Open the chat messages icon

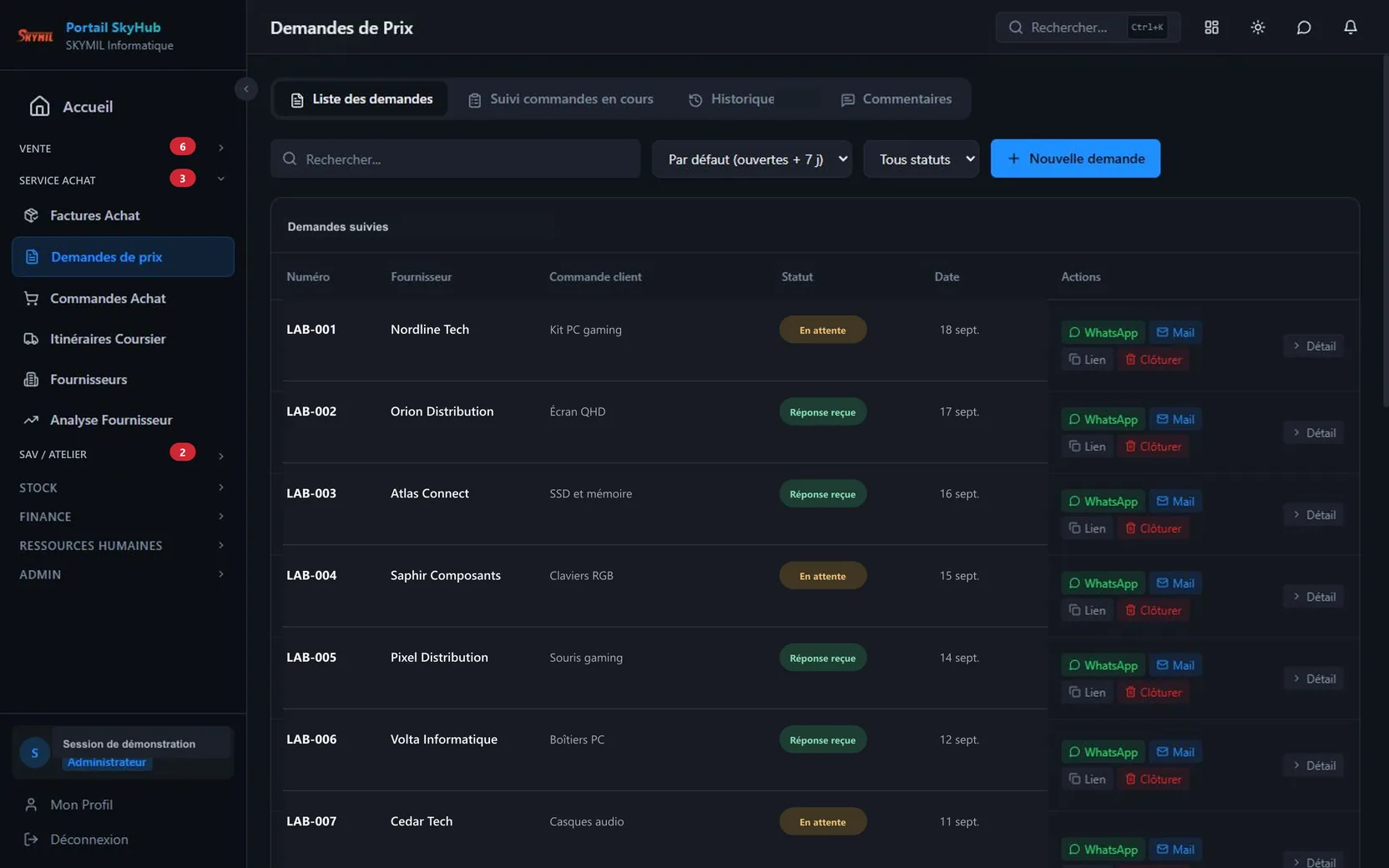tap(1304, 28)
